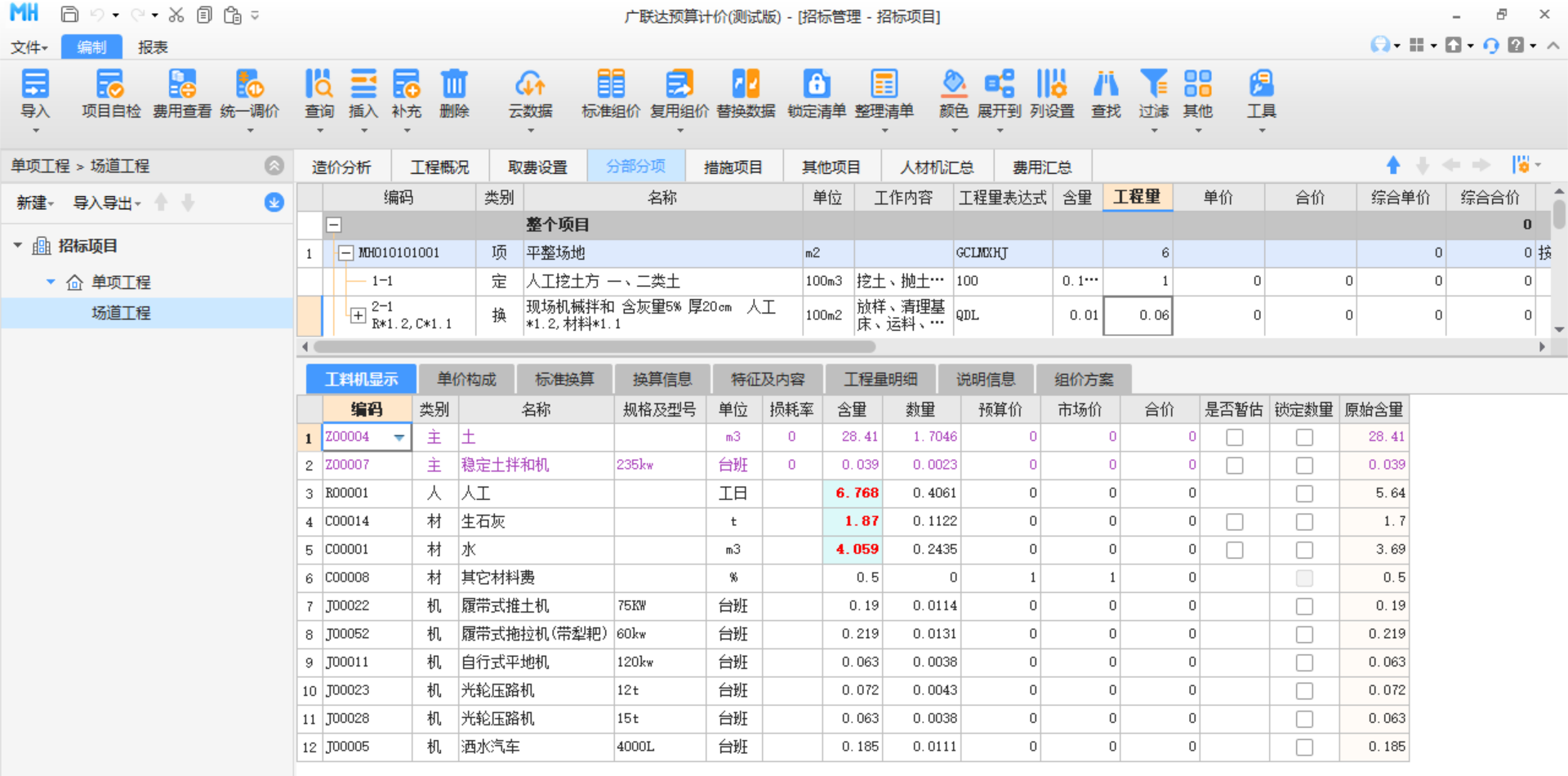This screenshot has height=776, width=1568.
Task: Open the Z00004 code dropdown arrow
Action: pyautogui.click(x=399, y=438)
